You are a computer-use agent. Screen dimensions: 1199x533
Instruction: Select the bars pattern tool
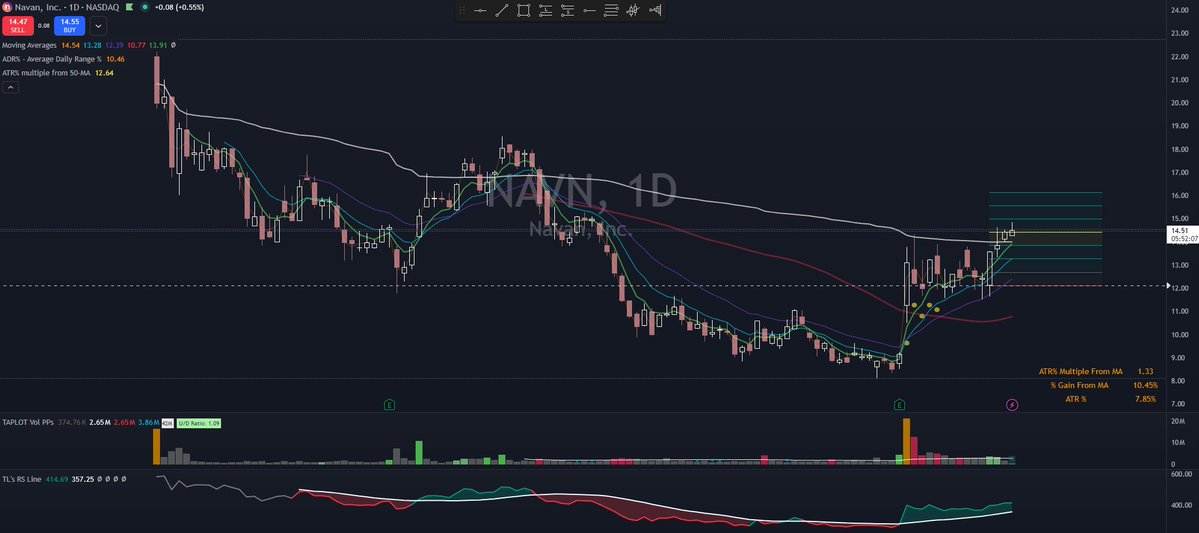coord(633,11)
